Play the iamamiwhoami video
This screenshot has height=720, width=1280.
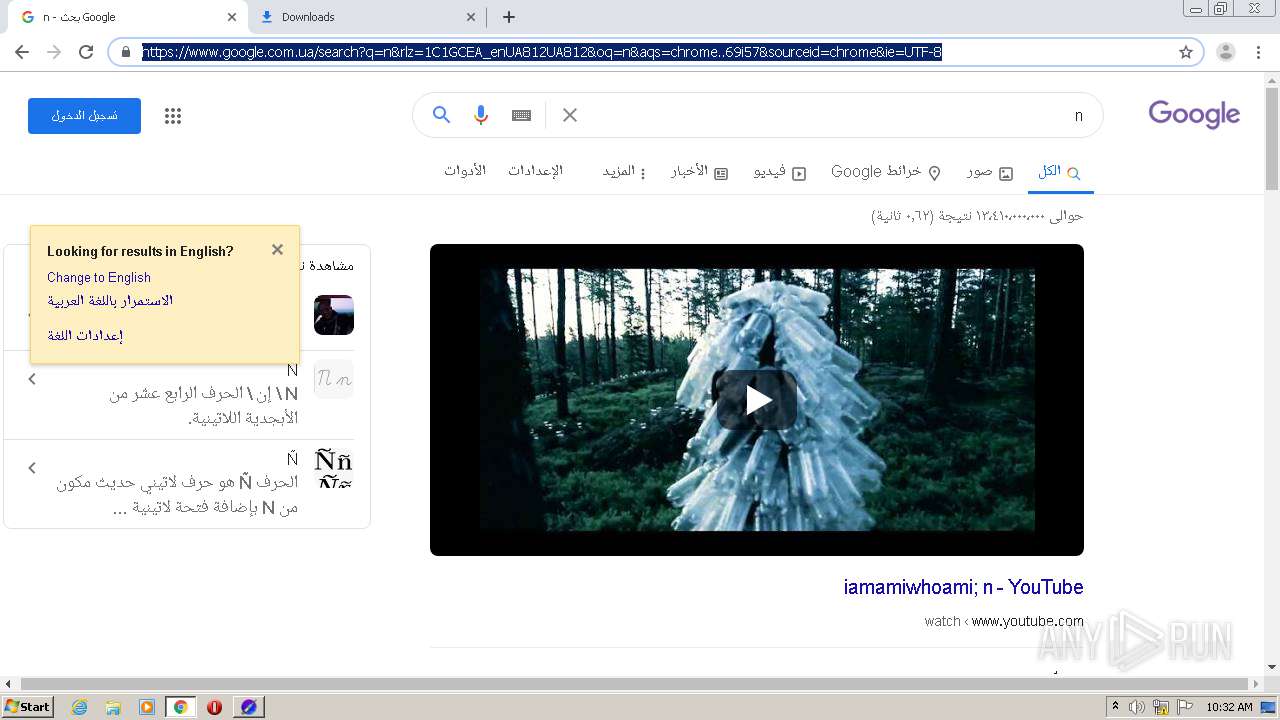coord(757,400)
